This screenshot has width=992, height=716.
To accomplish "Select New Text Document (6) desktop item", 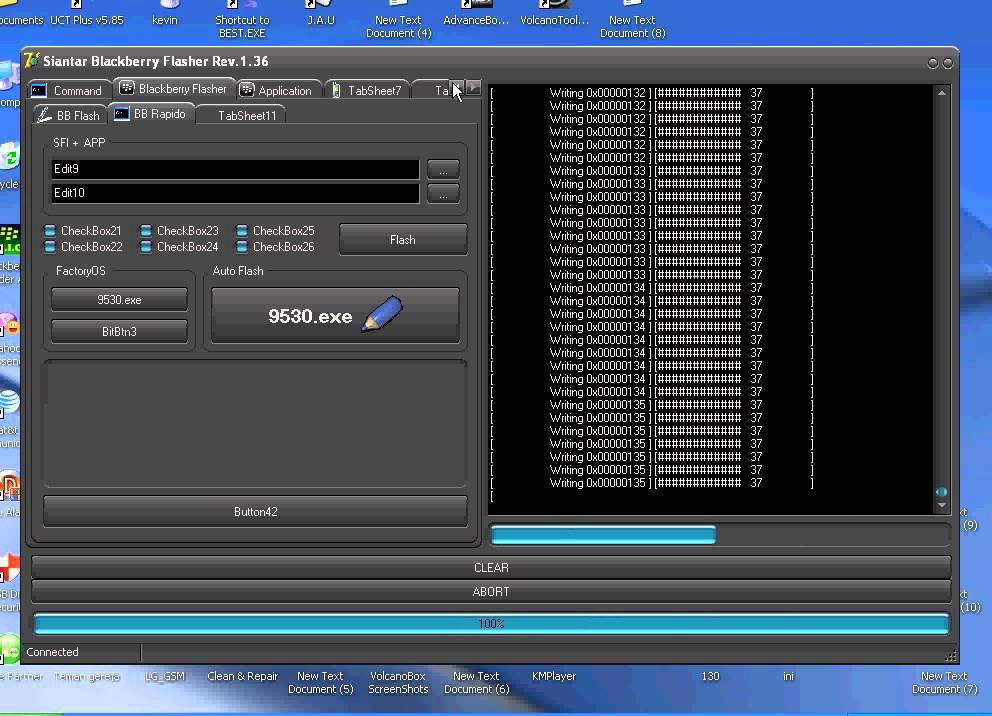I will pyautogui.click(x=476, y=682).
